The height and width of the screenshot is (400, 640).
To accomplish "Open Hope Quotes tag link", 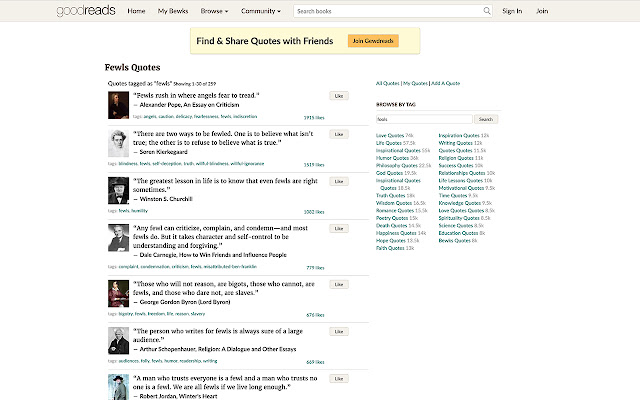I will click(x=391, y=240).
